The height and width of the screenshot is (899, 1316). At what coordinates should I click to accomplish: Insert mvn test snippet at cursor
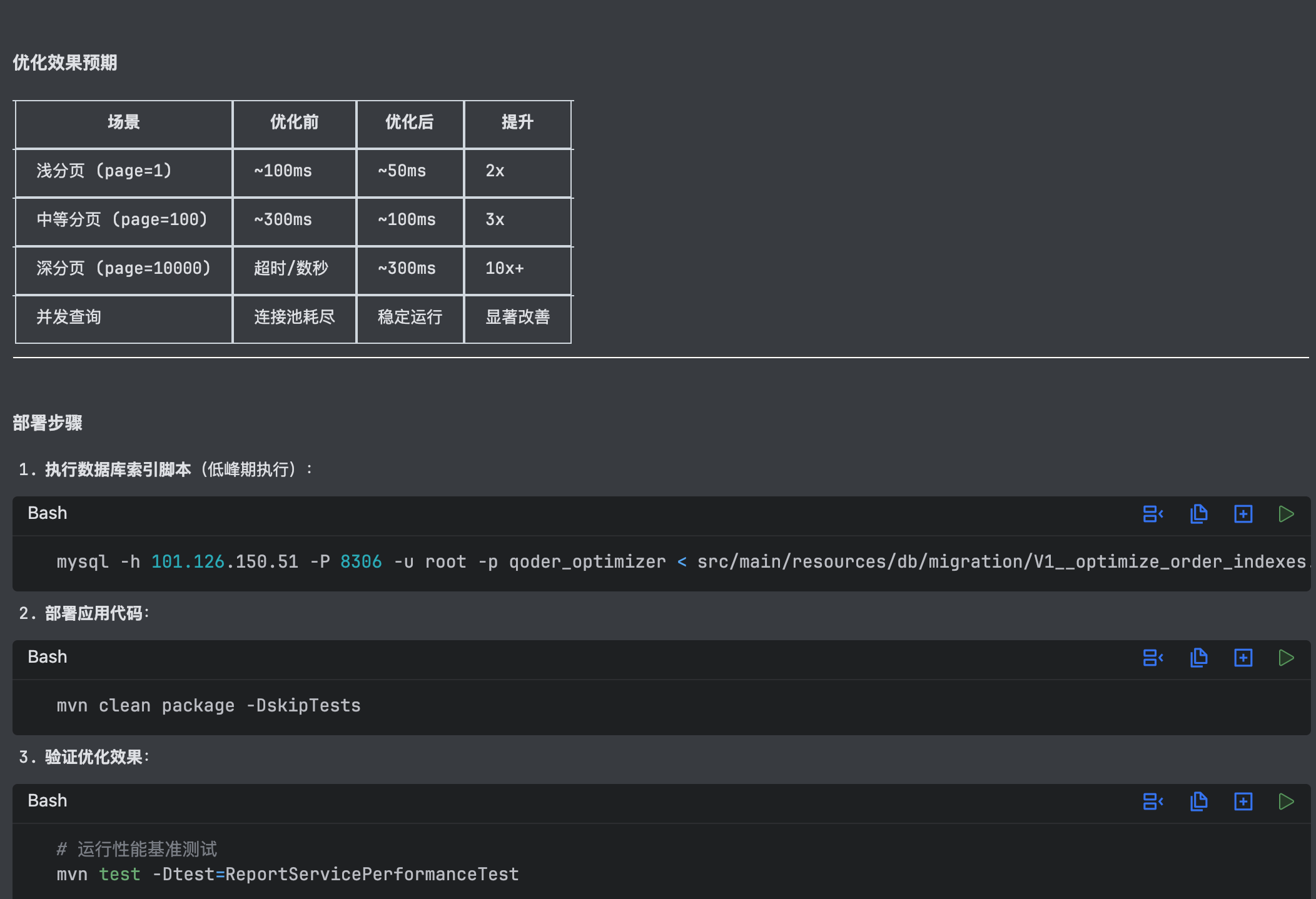(1152, 801)
